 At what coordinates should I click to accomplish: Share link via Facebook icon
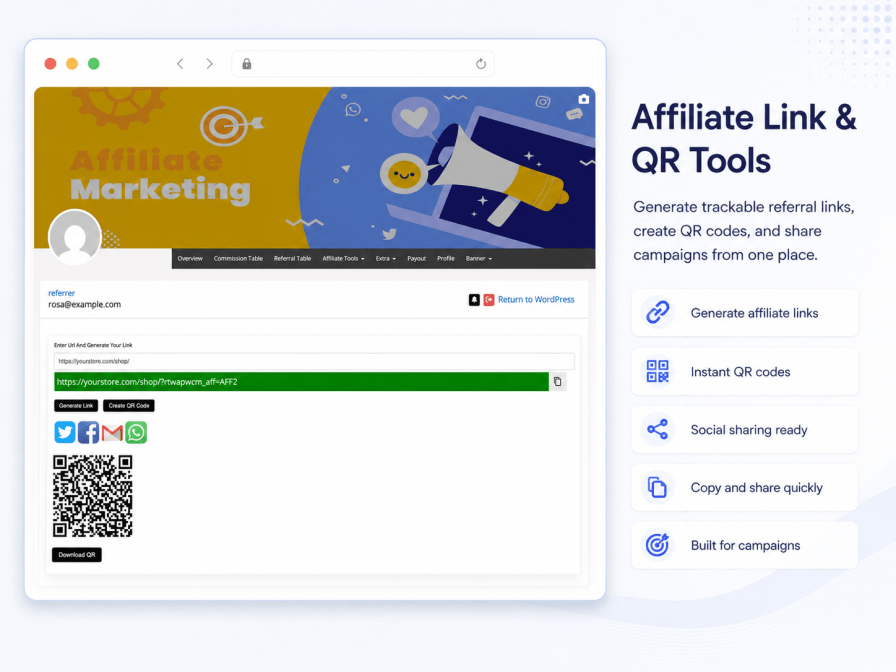point(88,432)
